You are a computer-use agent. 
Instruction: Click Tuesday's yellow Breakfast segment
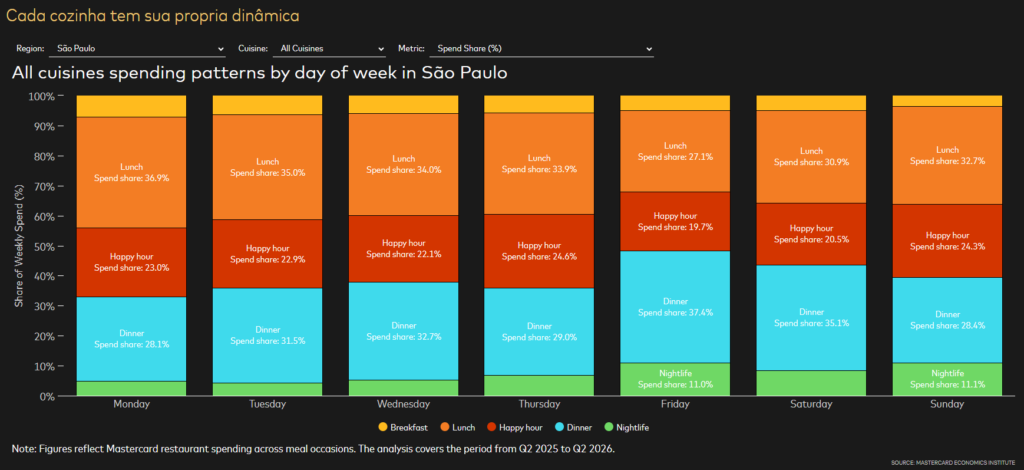click(x=267, y=105)
